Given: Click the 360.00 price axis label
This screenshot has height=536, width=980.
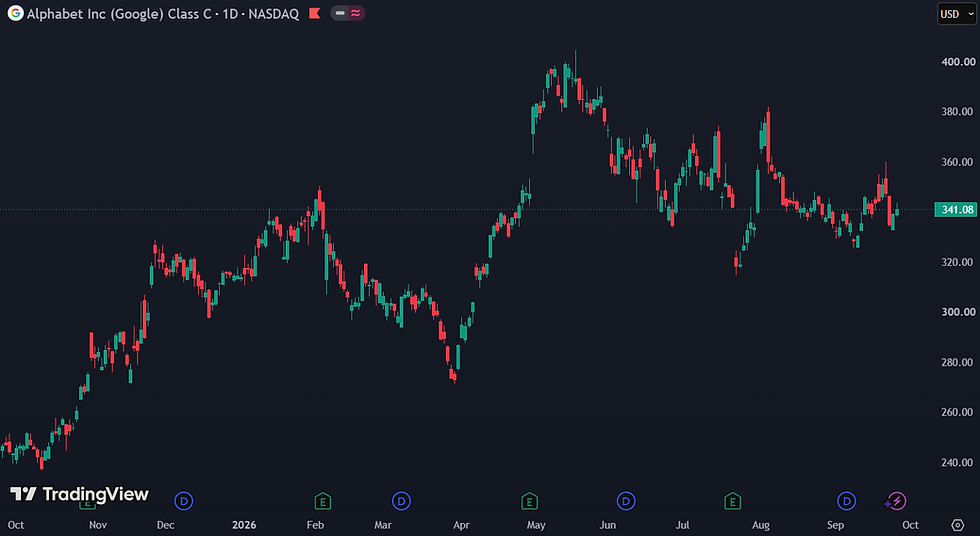Looking at the screenshot, I should click(958, 162).
